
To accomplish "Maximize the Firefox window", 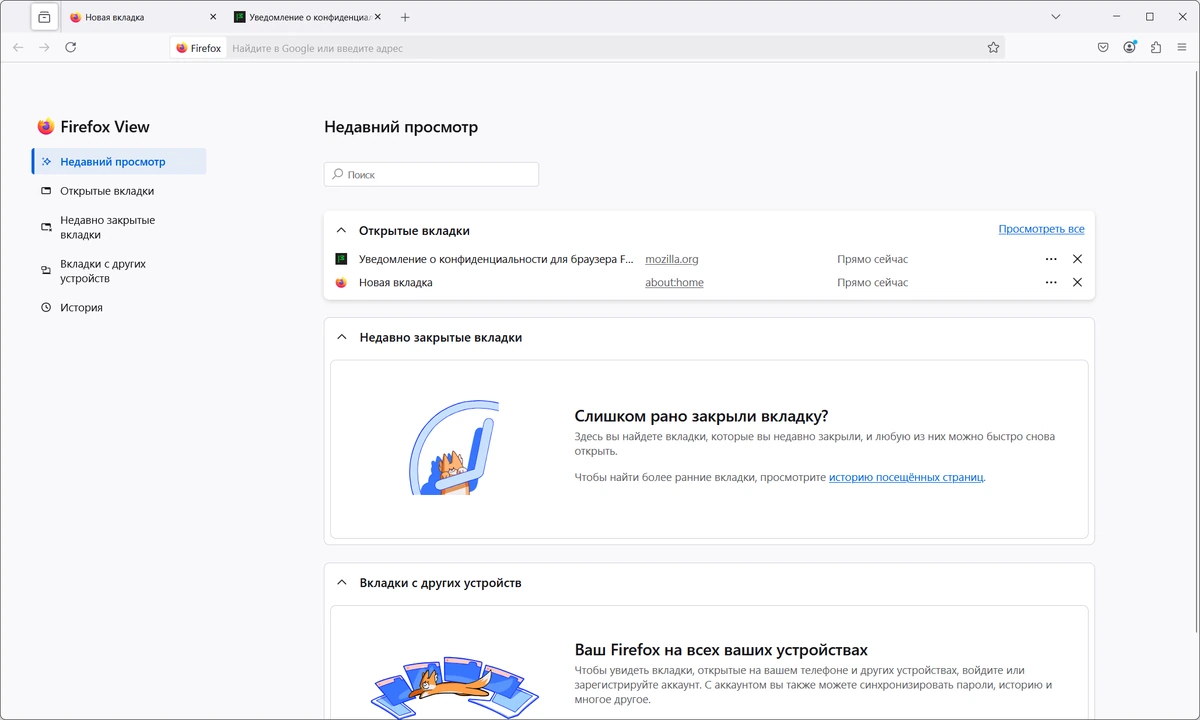I will coord(1149,17).
